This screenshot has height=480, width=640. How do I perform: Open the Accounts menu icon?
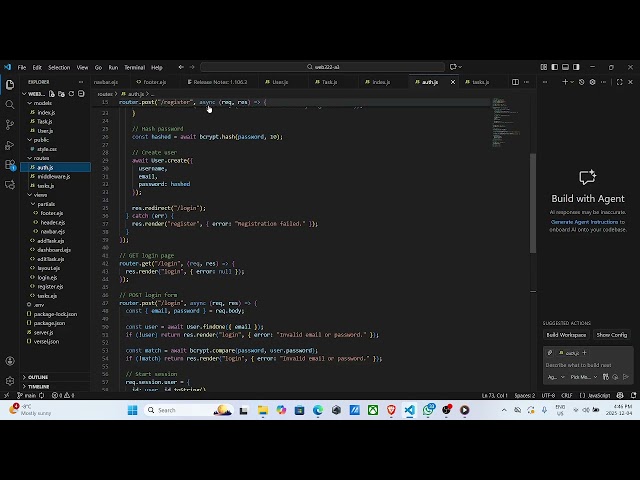pyautogui.click(x=10, y=361)
